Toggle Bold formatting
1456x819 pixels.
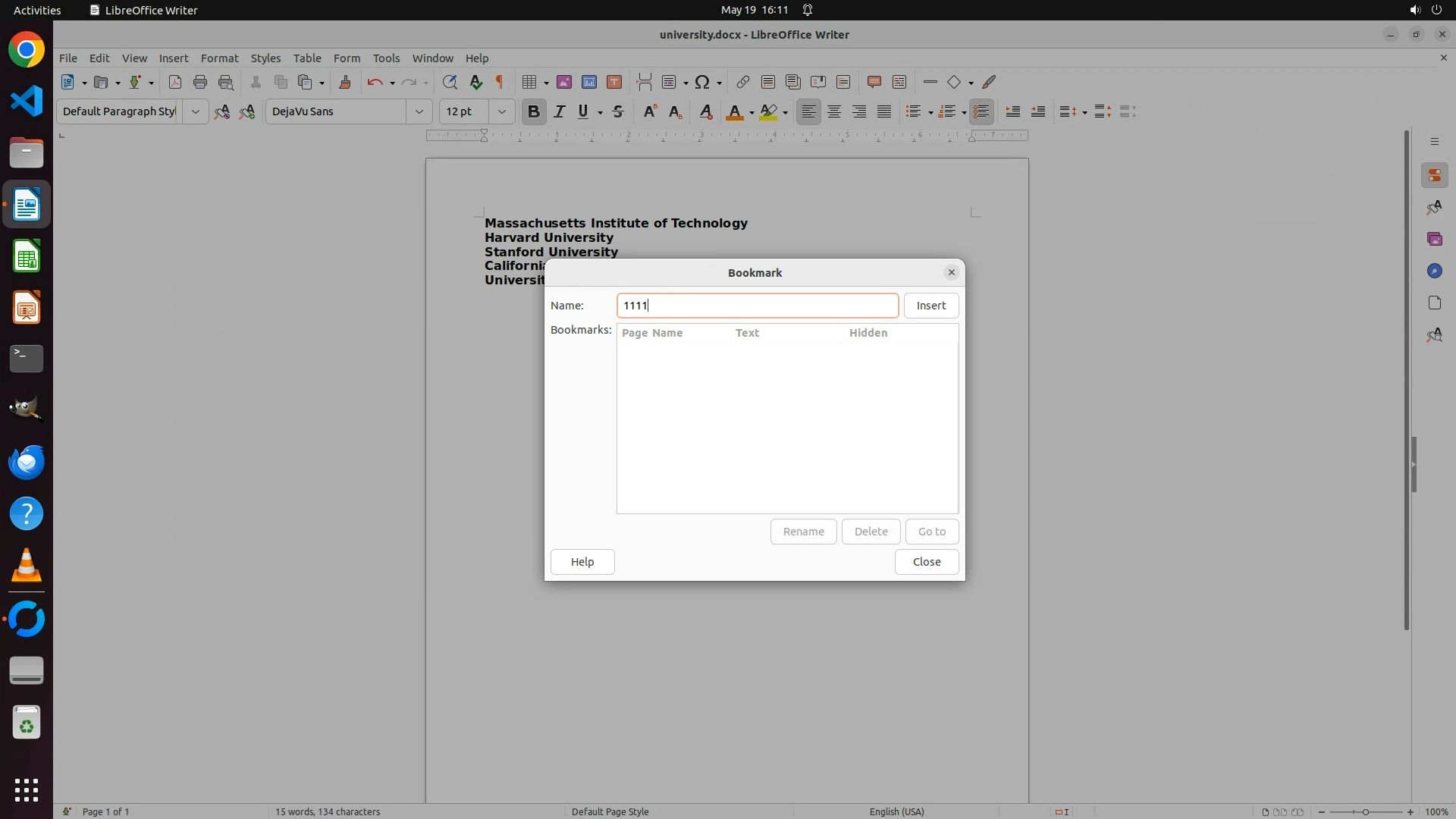[x=533, y=111]
